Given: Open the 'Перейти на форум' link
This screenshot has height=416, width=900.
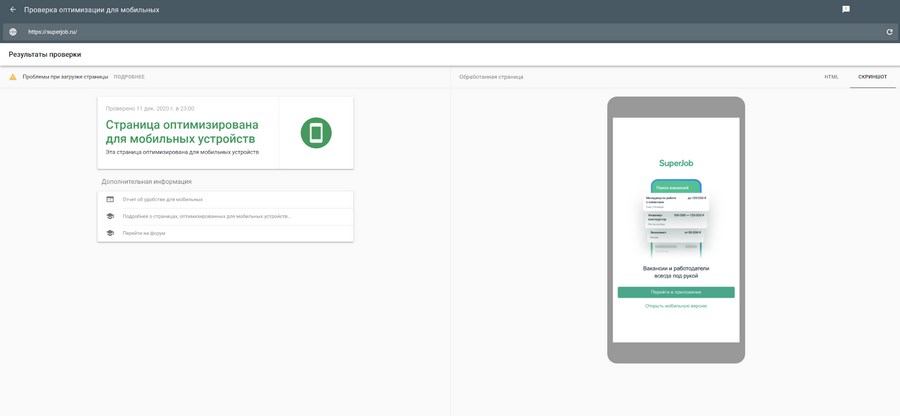Looking at the screenshot, I should 144,233.
